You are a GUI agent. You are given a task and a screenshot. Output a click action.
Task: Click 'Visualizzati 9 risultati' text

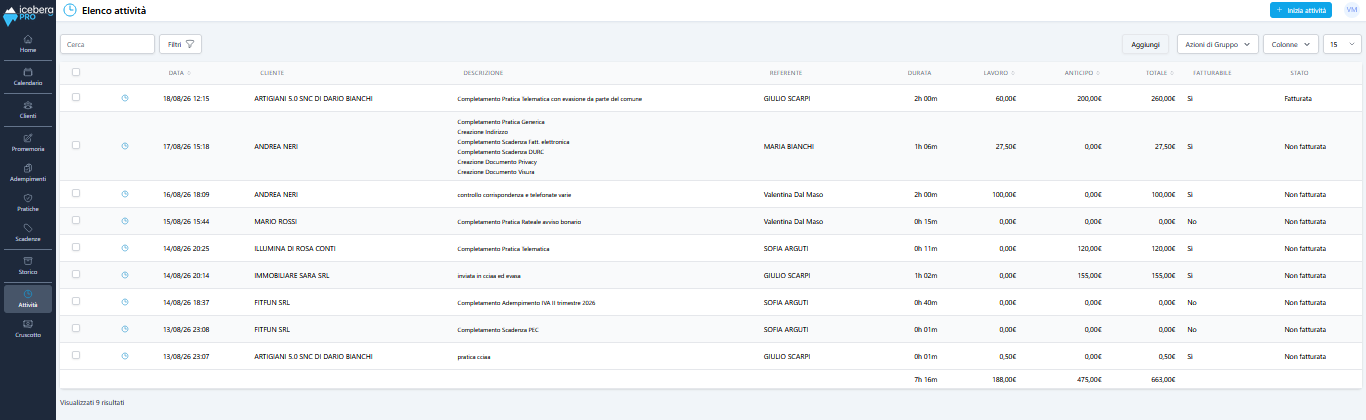(x=92, y=402)
